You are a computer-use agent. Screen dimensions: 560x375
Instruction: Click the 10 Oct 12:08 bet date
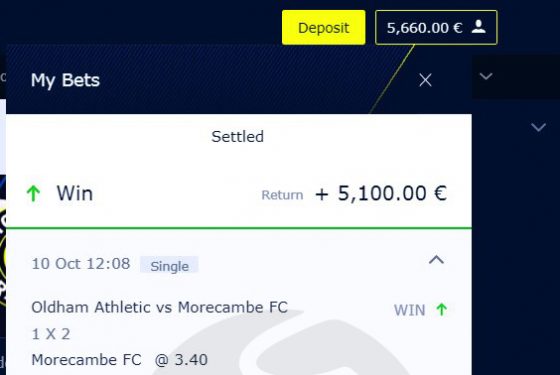(x=81, y=264)
